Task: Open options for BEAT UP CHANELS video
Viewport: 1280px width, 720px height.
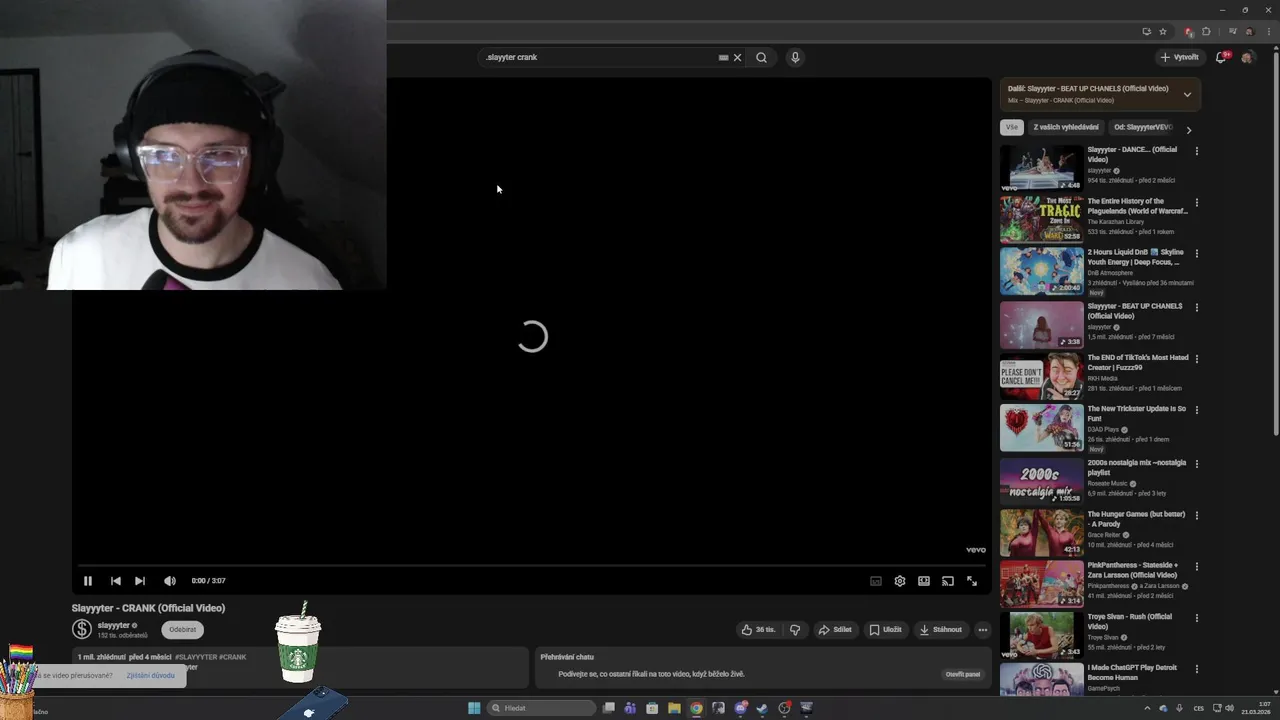Action: (x=1197, y=308)
